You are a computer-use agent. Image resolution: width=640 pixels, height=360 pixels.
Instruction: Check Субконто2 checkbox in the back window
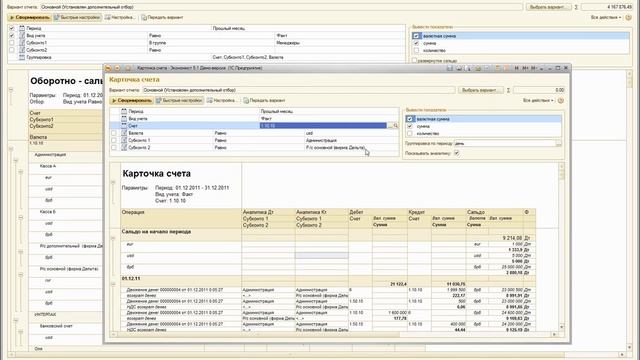tap(11, 50)
